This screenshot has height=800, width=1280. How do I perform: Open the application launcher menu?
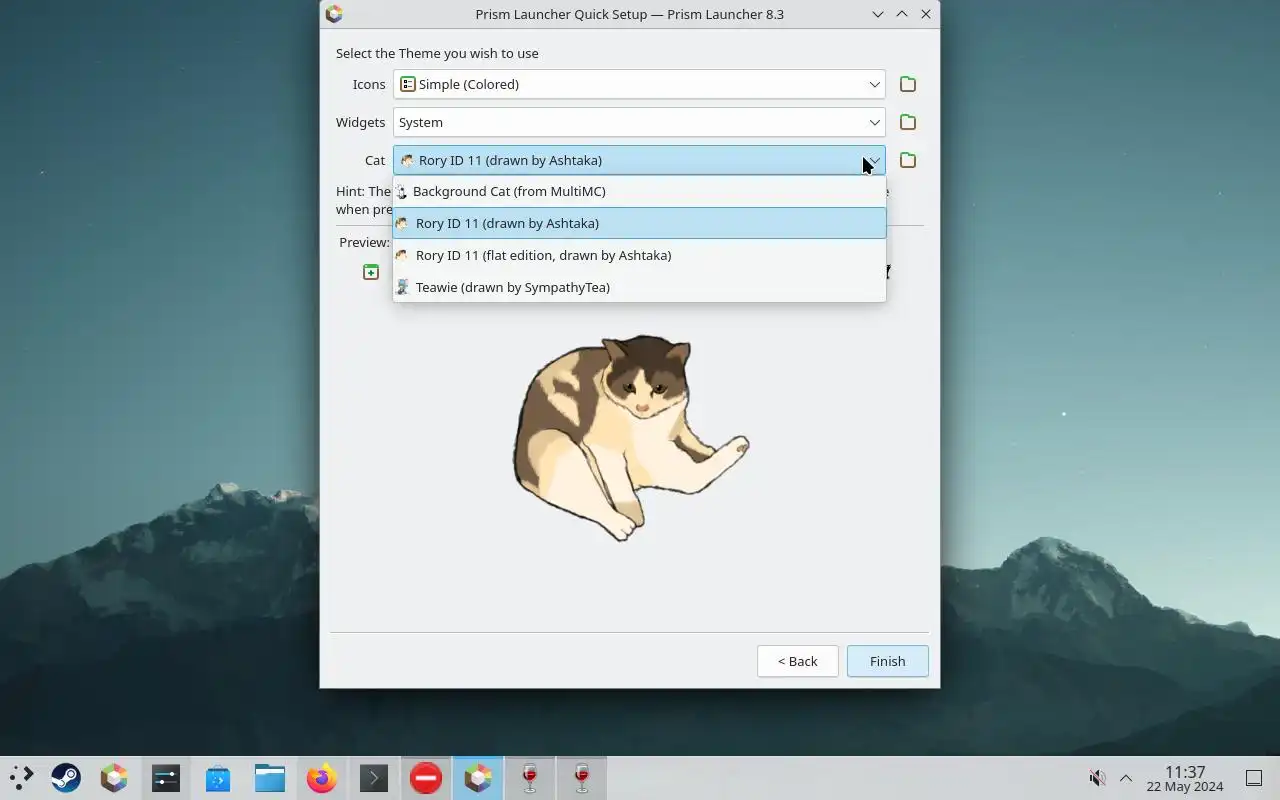click(21, 777)
